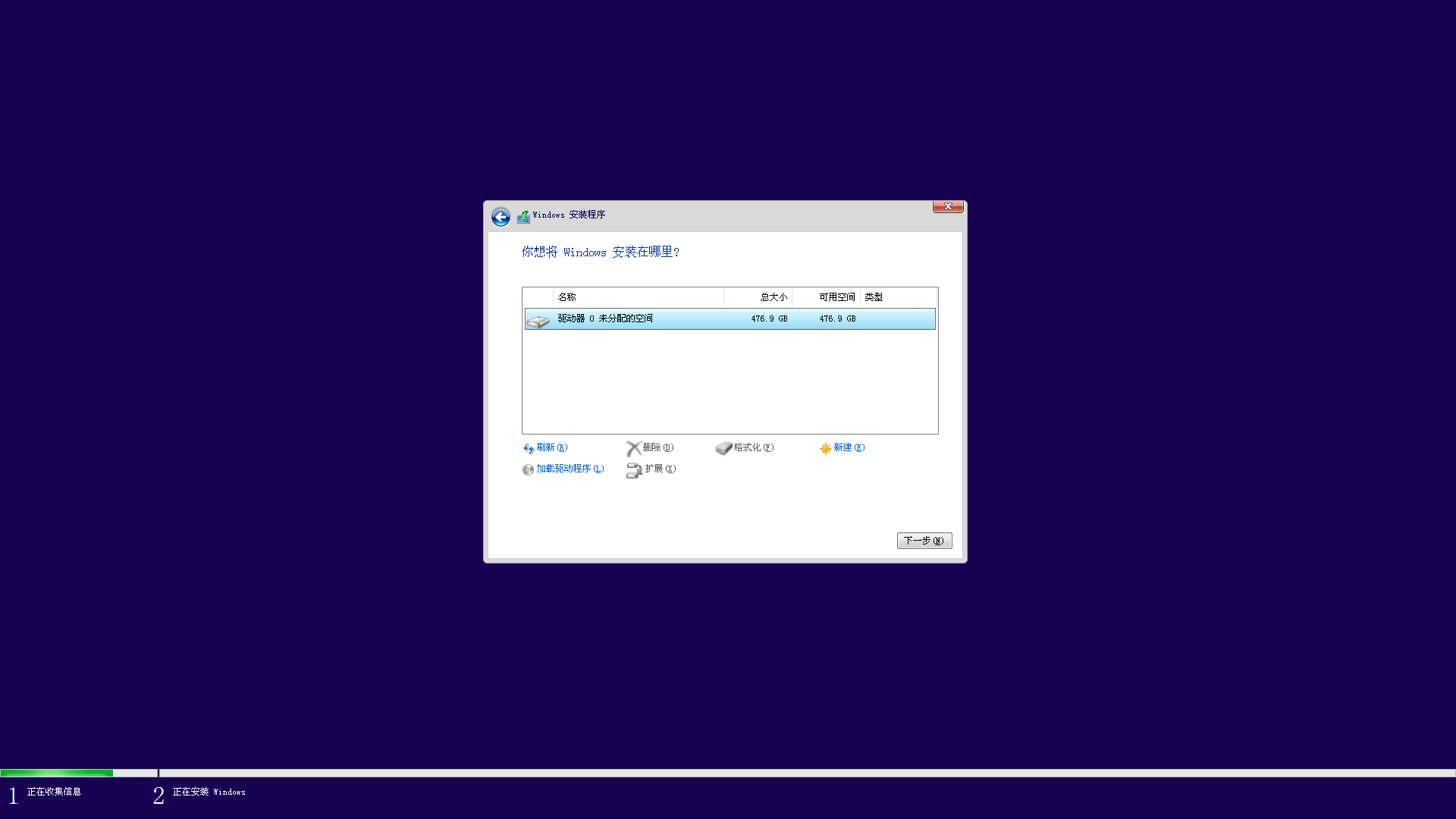Image resolution: width=1456 pixels, height=819 pixels.
Task: Click the format disk icon beside 格式化
Action: [723, 448]
